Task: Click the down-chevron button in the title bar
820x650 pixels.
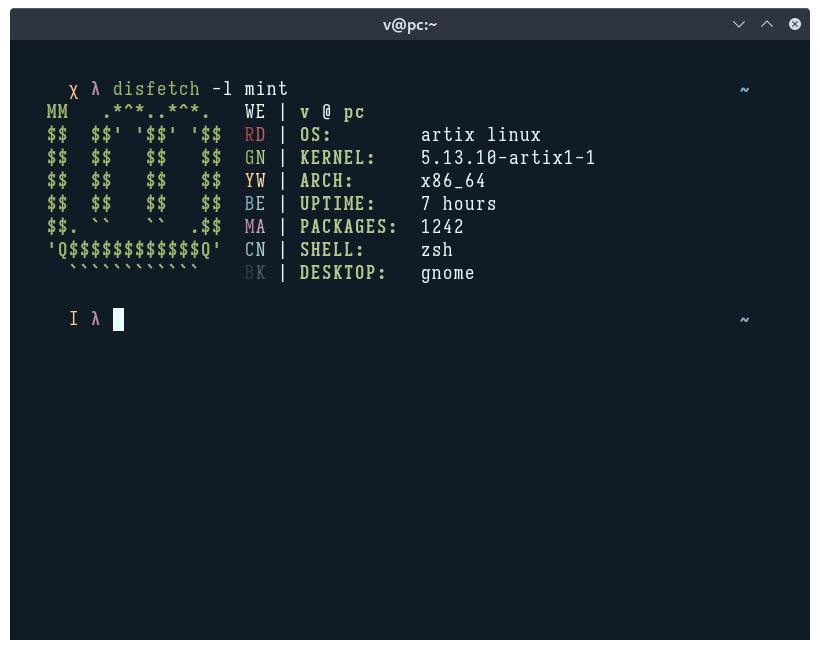Action: click(738, 24)
